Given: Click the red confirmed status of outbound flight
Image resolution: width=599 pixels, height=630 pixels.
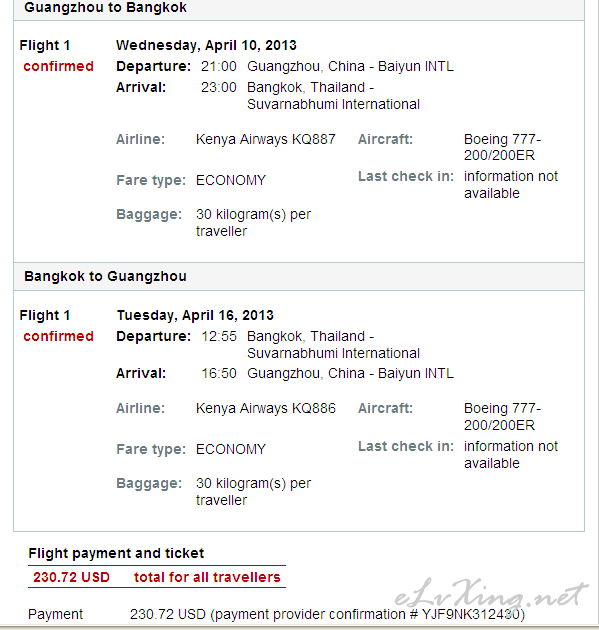Looking at the screenshot, I should point(58,66).
